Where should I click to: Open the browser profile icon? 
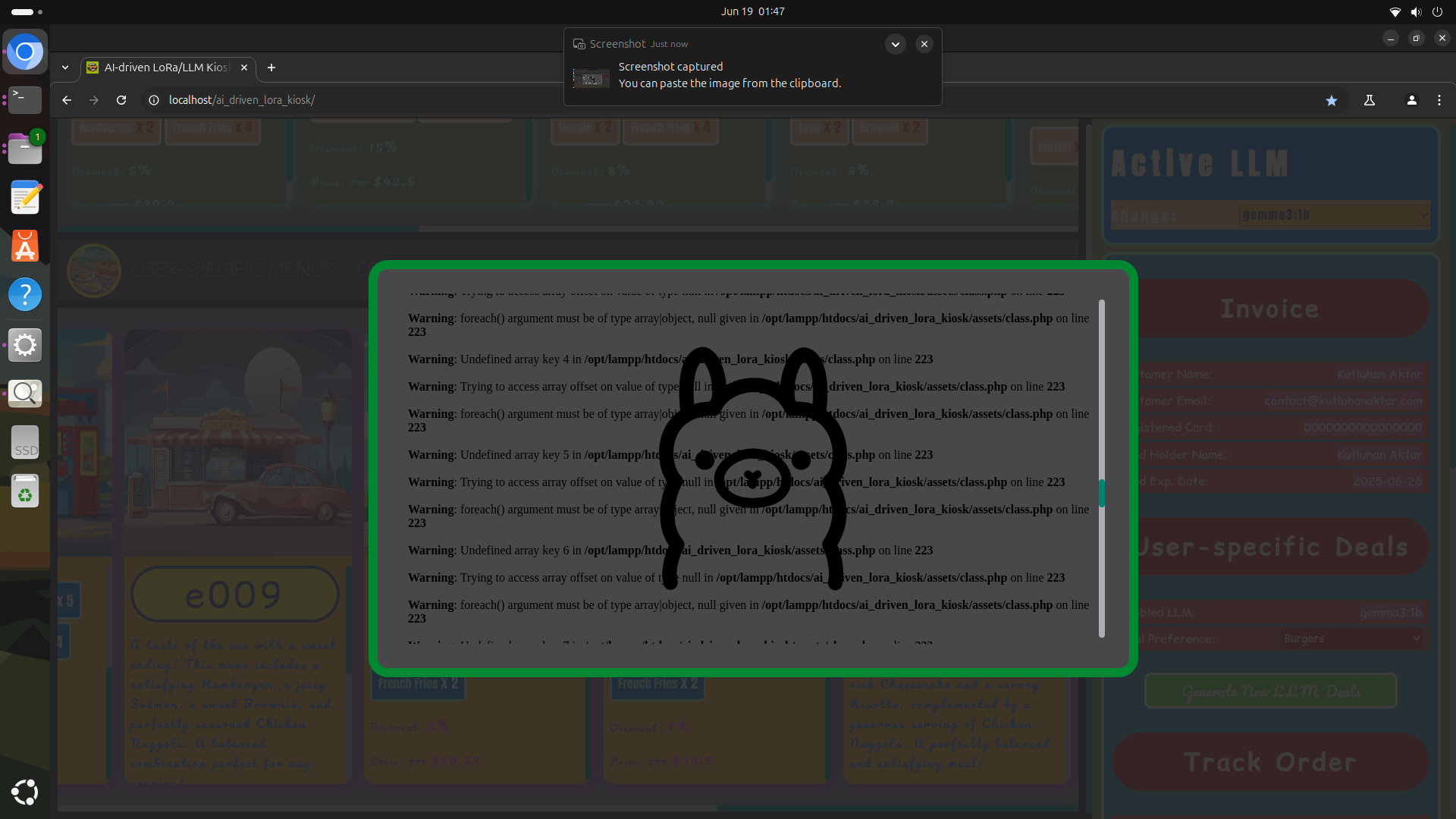tap(1412, 100)
